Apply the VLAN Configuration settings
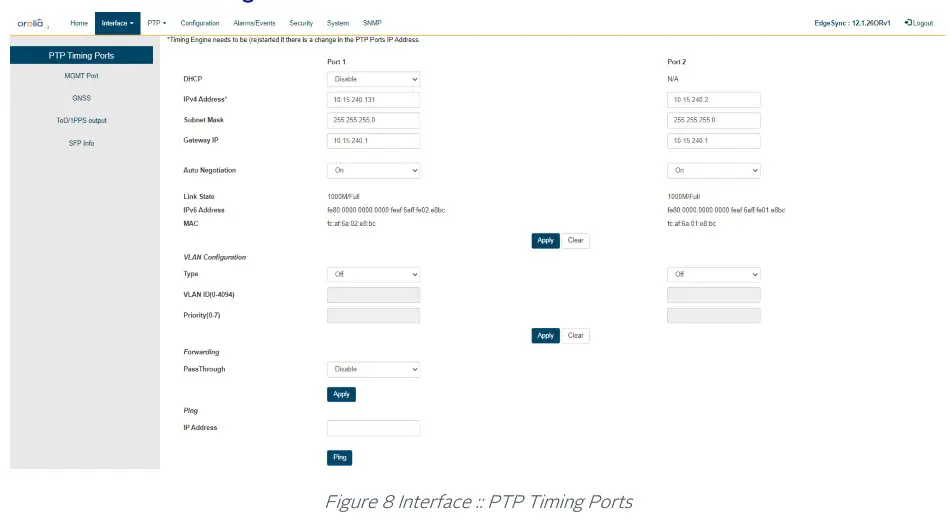 coord(545,336)
